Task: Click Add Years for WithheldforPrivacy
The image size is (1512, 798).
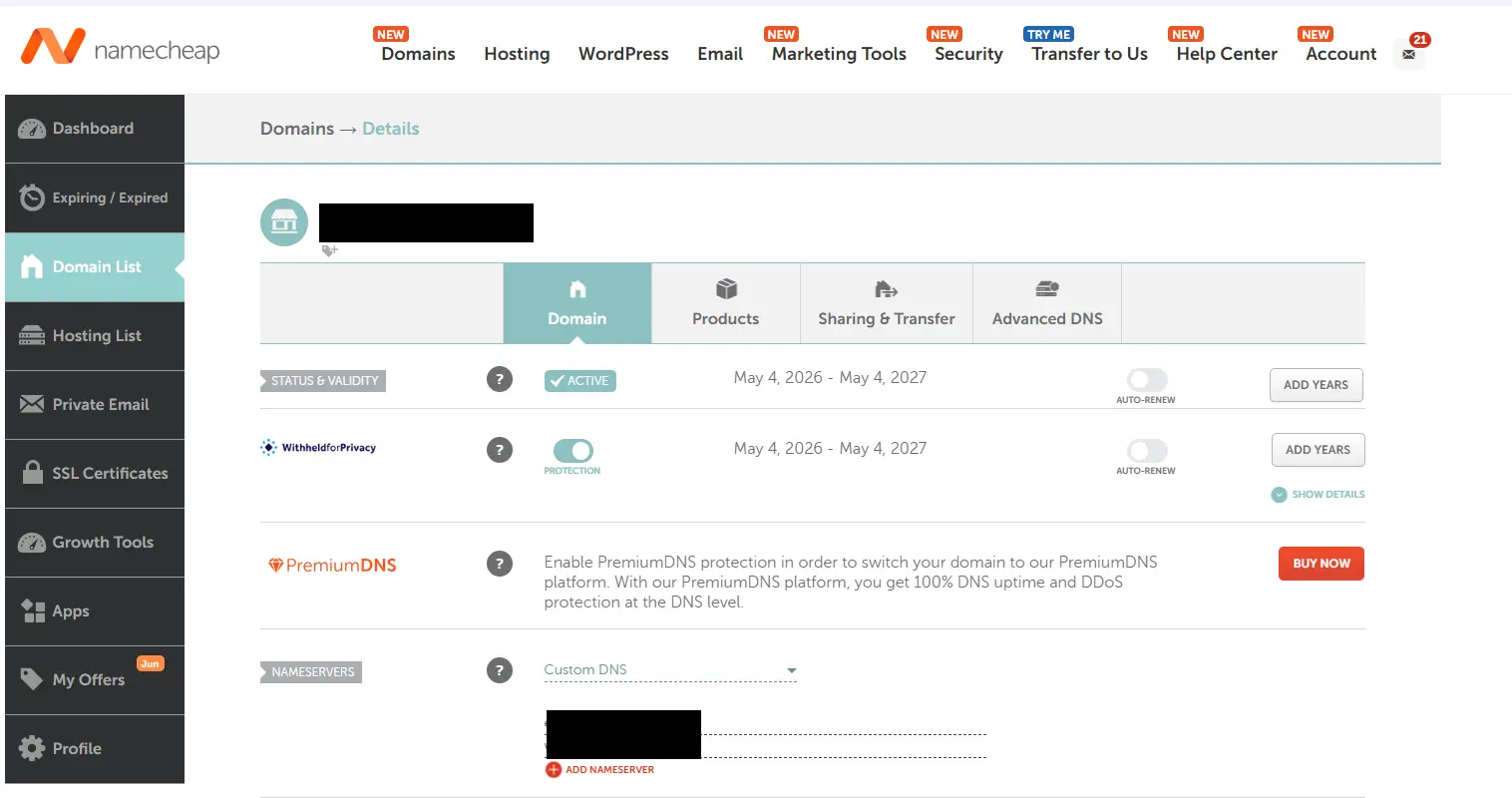Action: 1319,450
